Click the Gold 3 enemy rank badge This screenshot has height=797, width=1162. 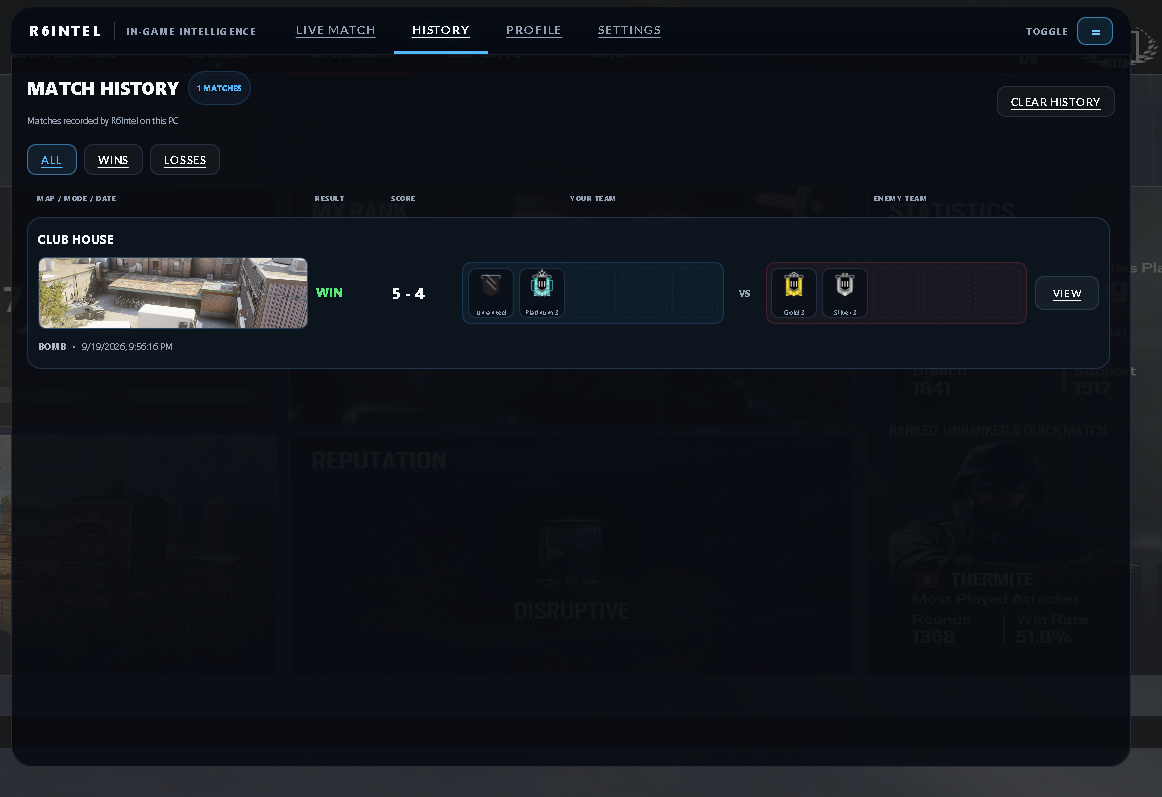pyautogui.click(x=794, y=293)
